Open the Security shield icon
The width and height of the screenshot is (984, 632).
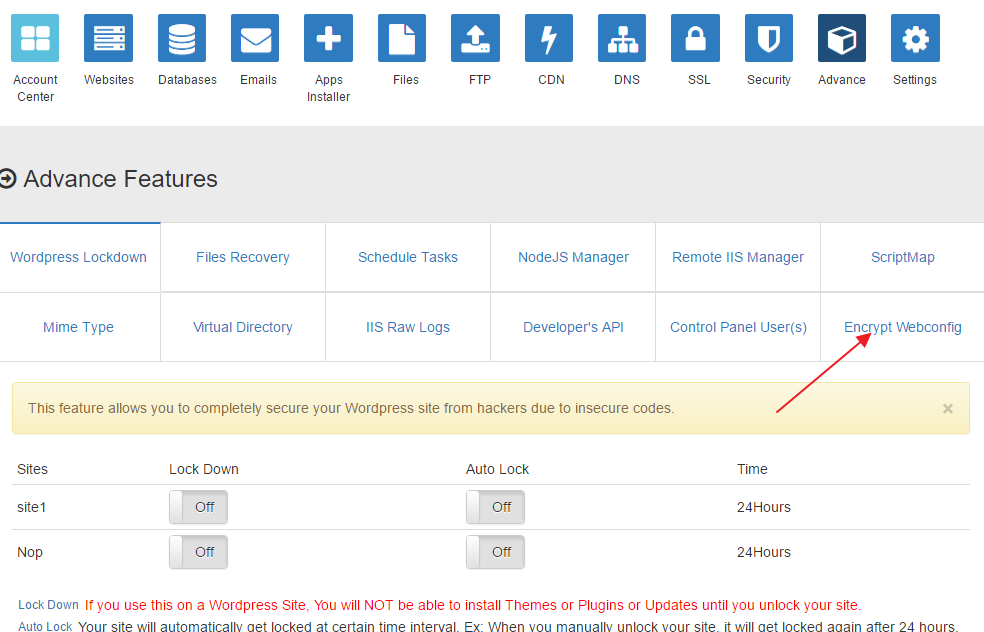[769, 38]
